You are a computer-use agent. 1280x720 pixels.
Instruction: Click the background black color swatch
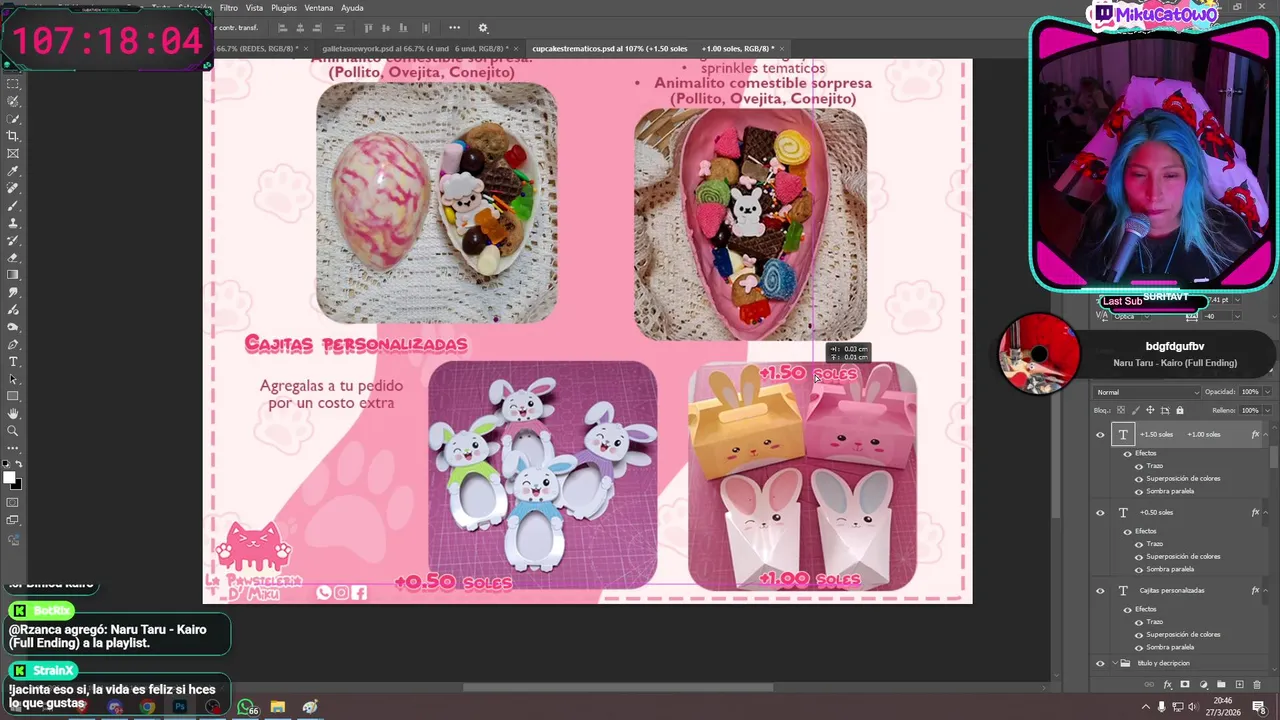[17, 485]
